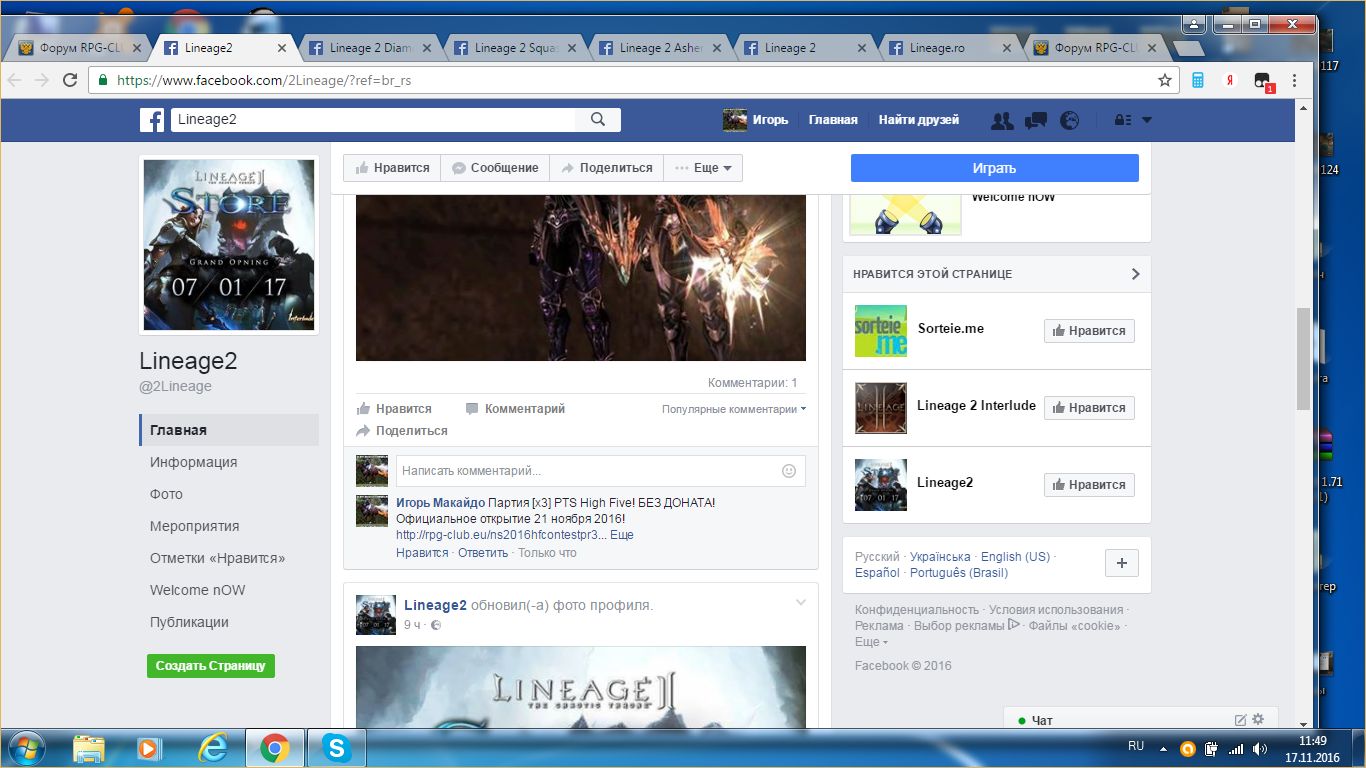Open Welcome nOW sidebar section
Image resolution: width=1366 pixels, height=768 pixels.
[198, 590]
